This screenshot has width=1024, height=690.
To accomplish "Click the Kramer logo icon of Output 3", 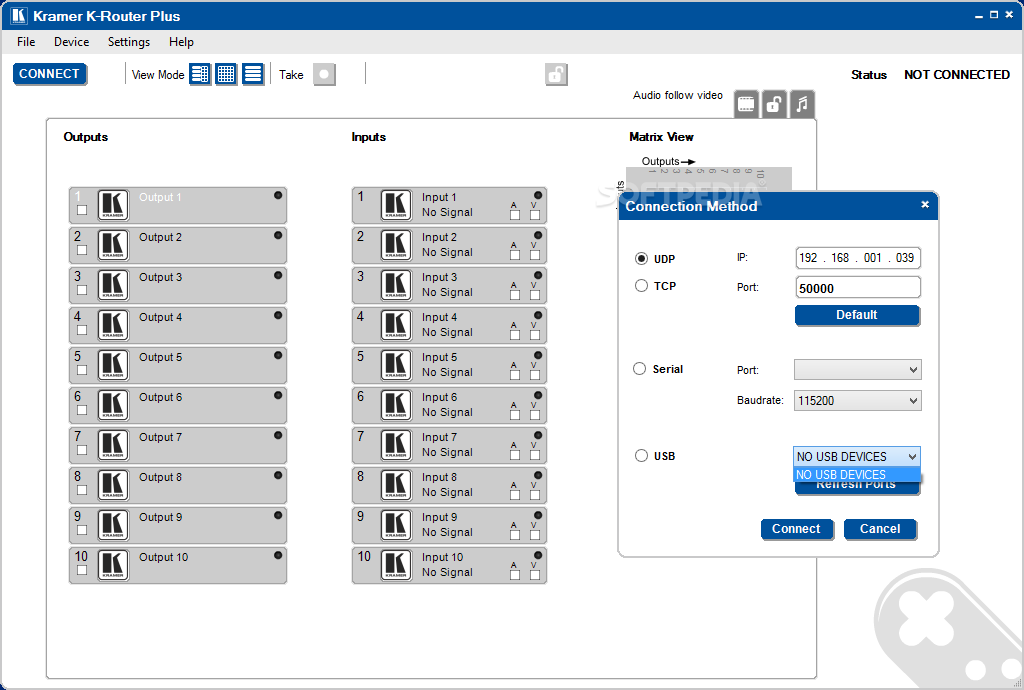I will (x=113, y=285).
